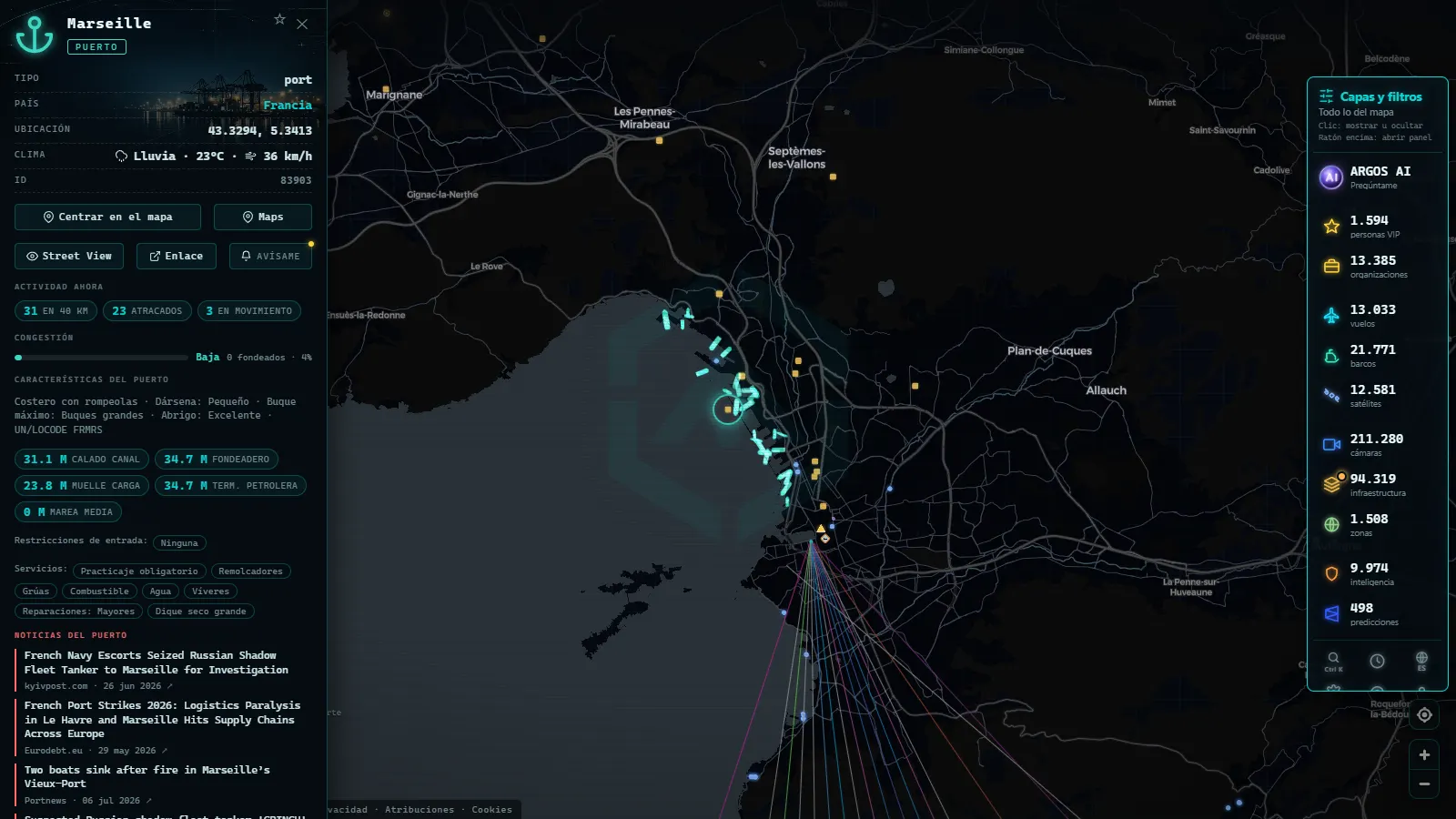The image size is (1456, 819).
Task: Click the locate-me crosshair icon
Action: click(x=1424, y=715)
